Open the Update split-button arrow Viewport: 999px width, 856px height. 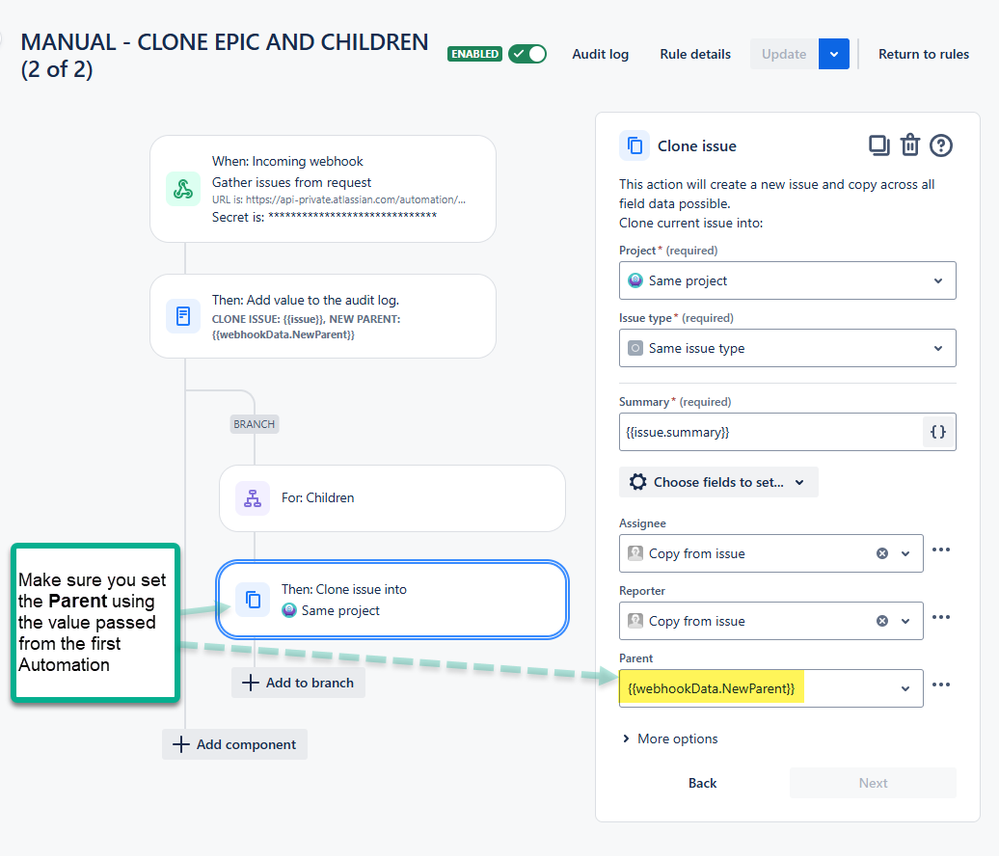pyautogui.click(x=833, y=54)
